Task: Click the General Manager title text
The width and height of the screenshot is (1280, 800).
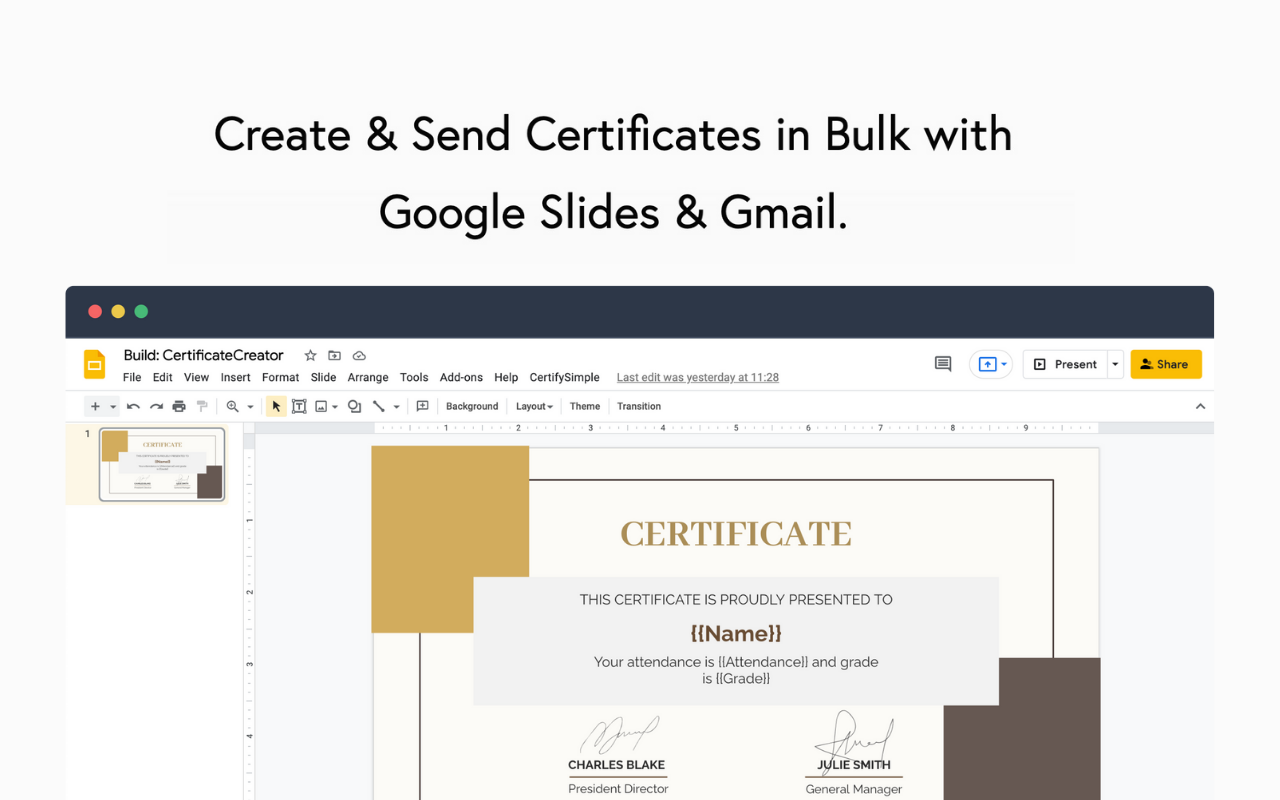Action: point(854,789)
